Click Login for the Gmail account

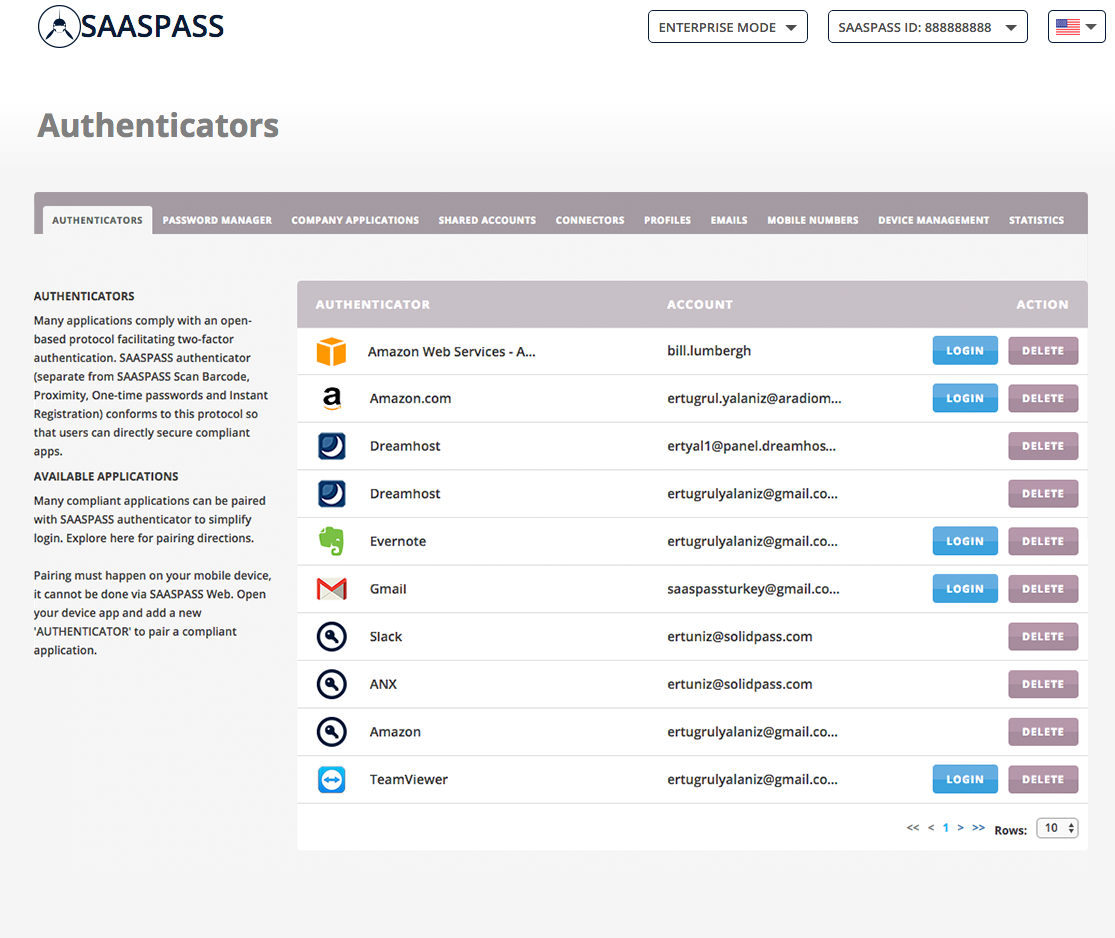(964, 588)
